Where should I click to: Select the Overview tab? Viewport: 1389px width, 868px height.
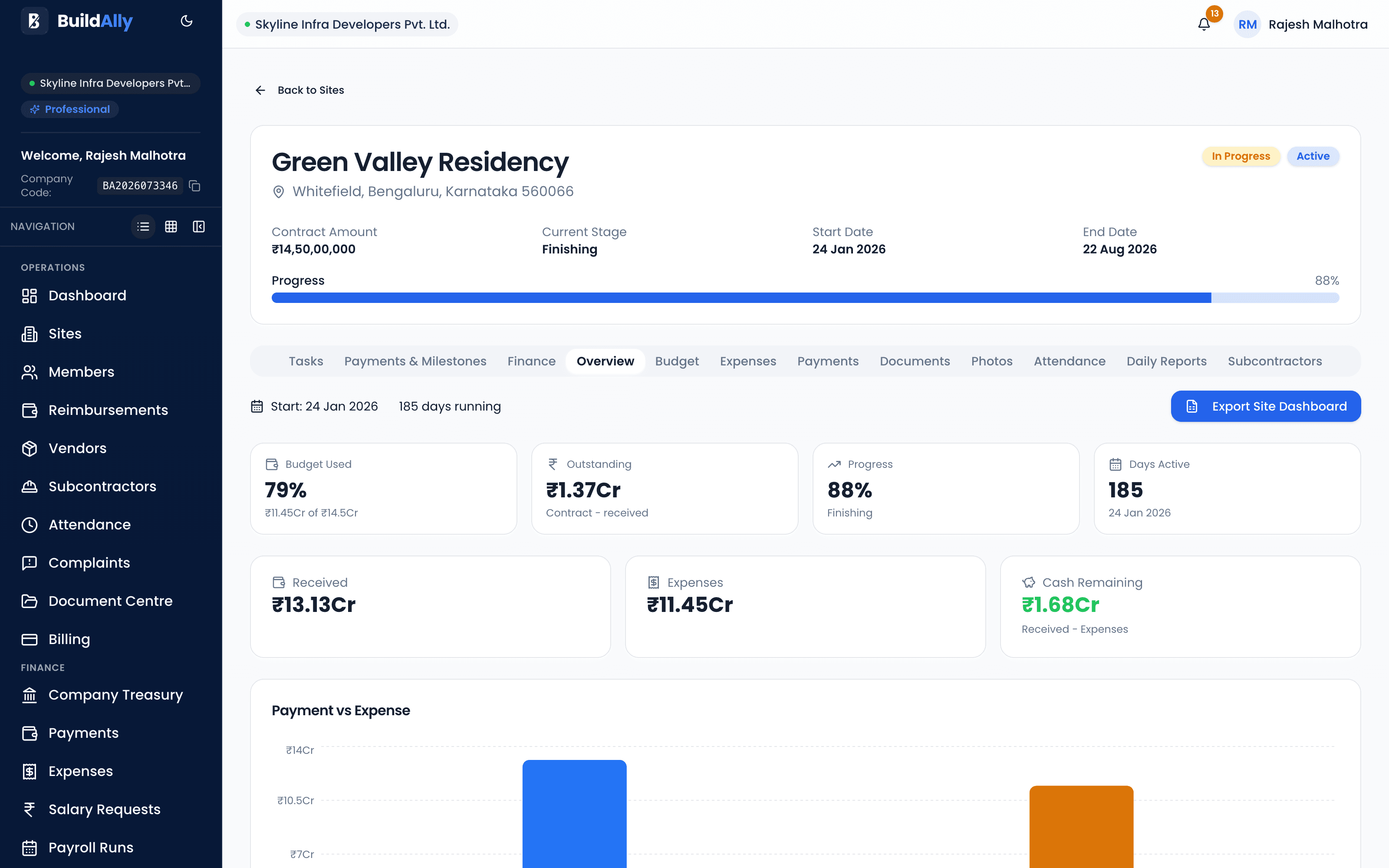[x=605, y=361]
